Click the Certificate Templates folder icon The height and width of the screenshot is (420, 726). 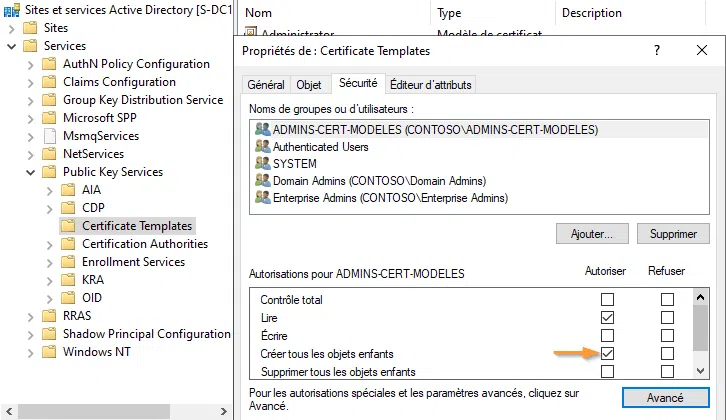(x=68, y=226)
